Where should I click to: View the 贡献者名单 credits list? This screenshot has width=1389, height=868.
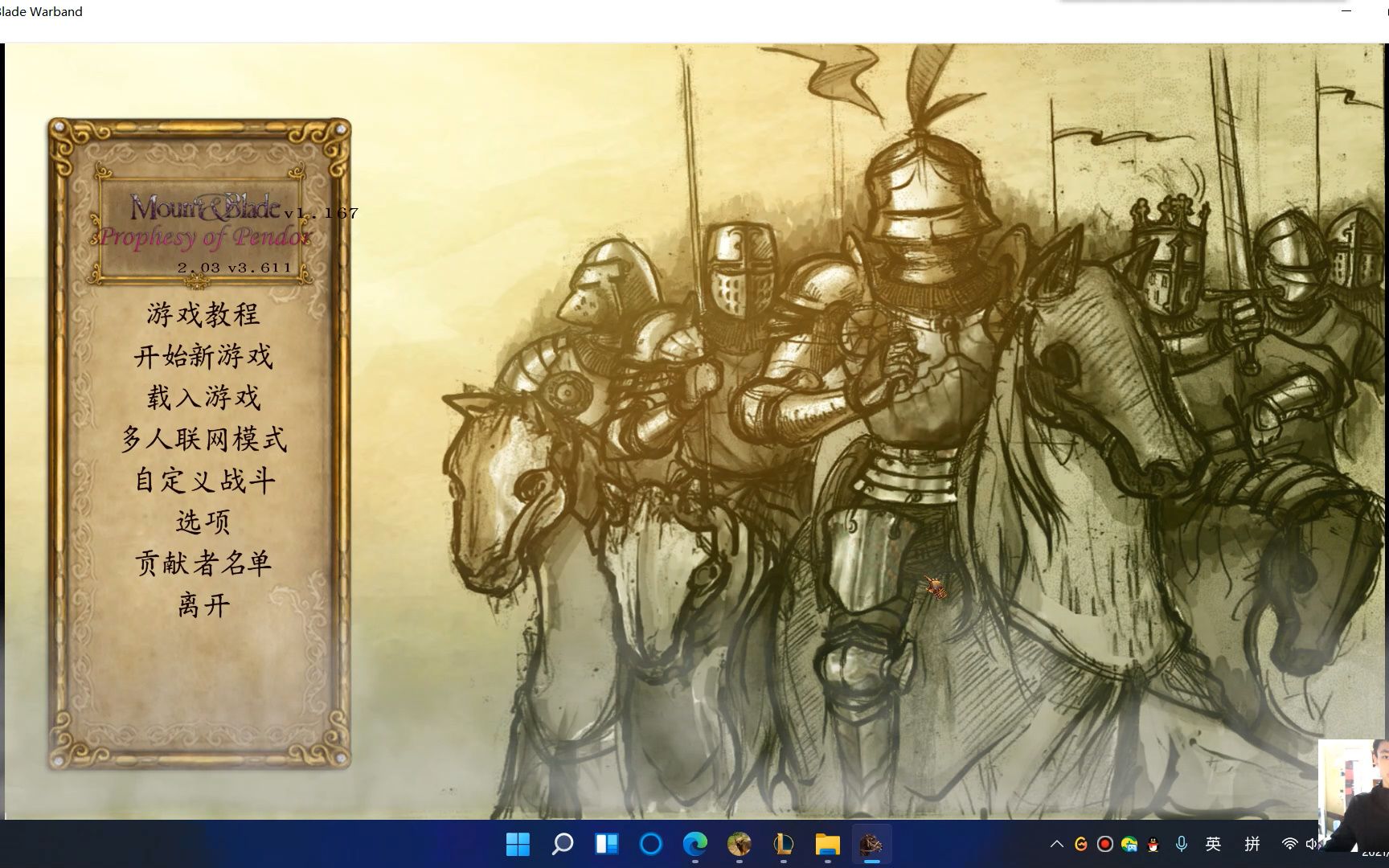pos(203,563)
